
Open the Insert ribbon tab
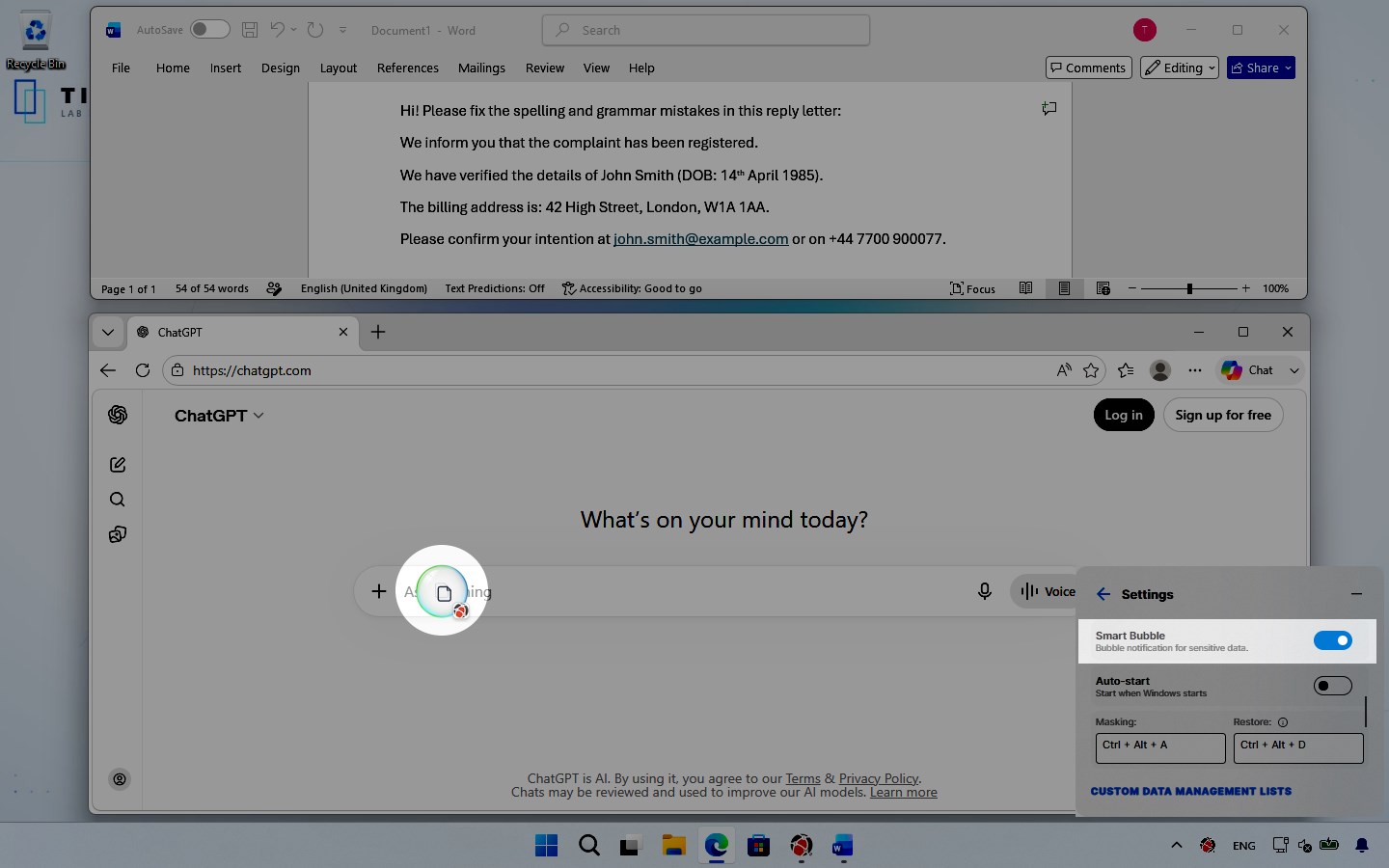(x=226, y=68)
